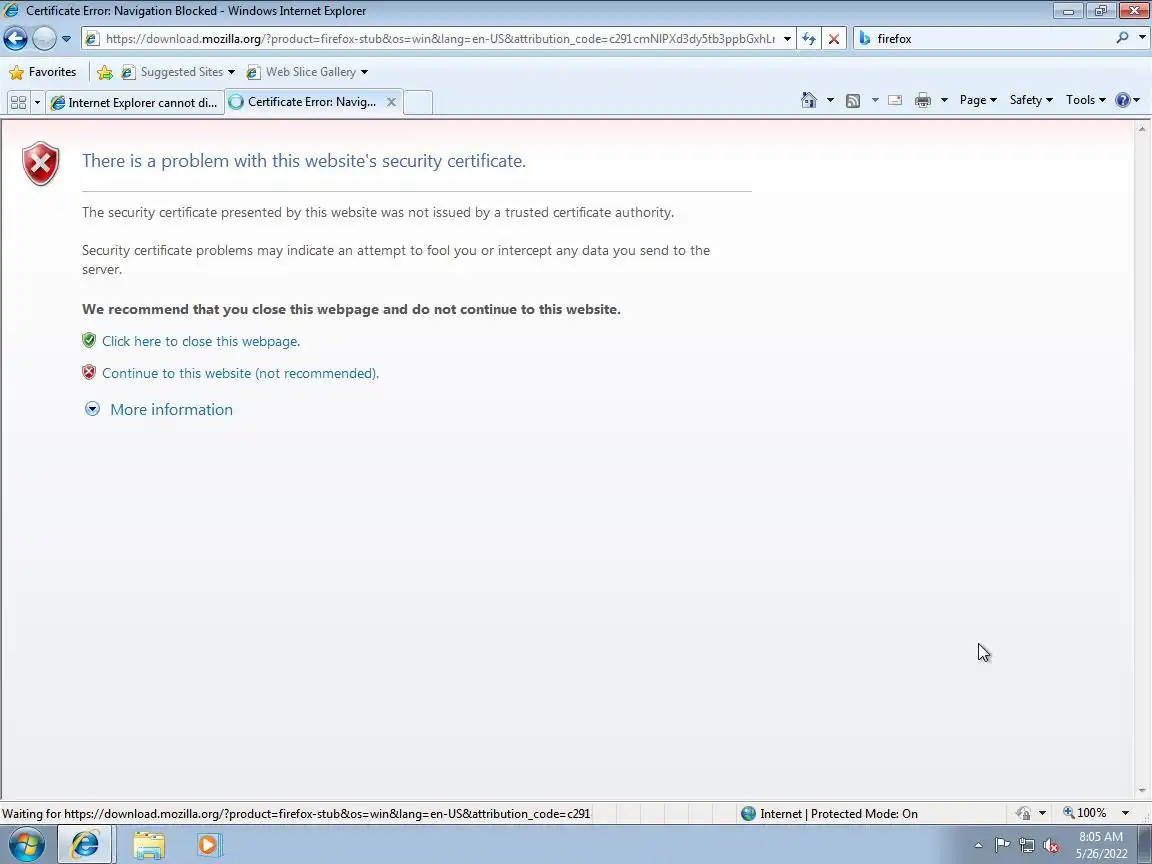Open the Home dropdown arrow
This screenshot has width=1152, height=864.
tap(830, 100)
